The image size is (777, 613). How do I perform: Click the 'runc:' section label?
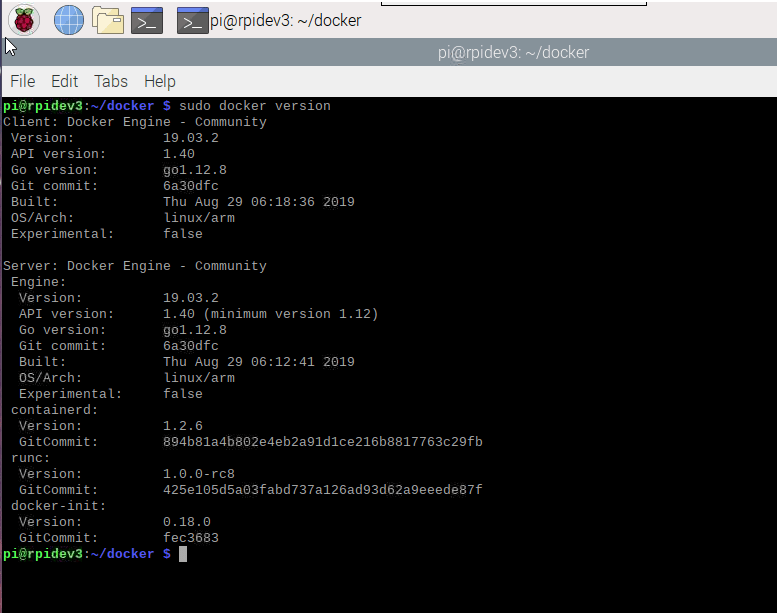pyautogui.click(x=30, y=458)
